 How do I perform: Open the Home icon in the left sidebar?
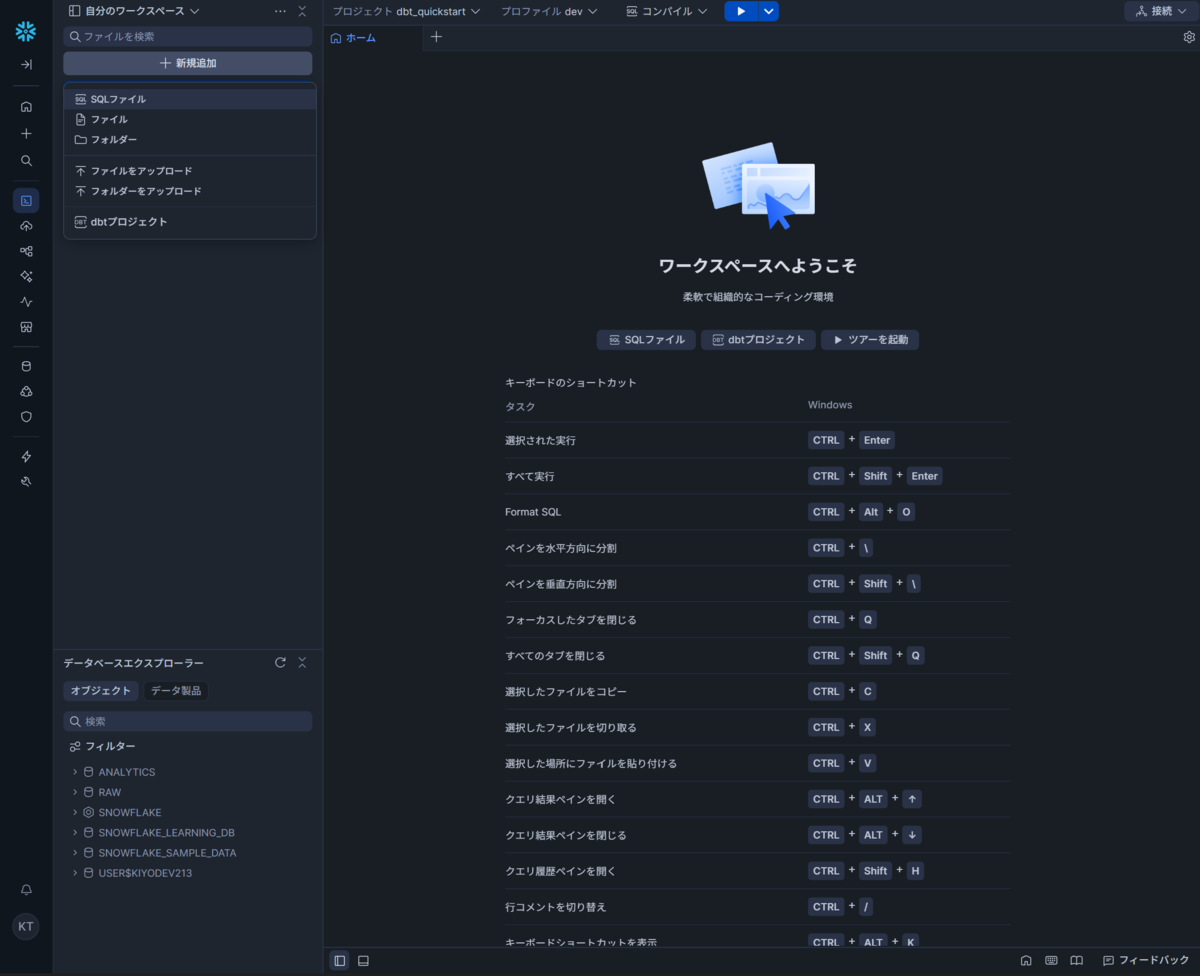point(26,106)
